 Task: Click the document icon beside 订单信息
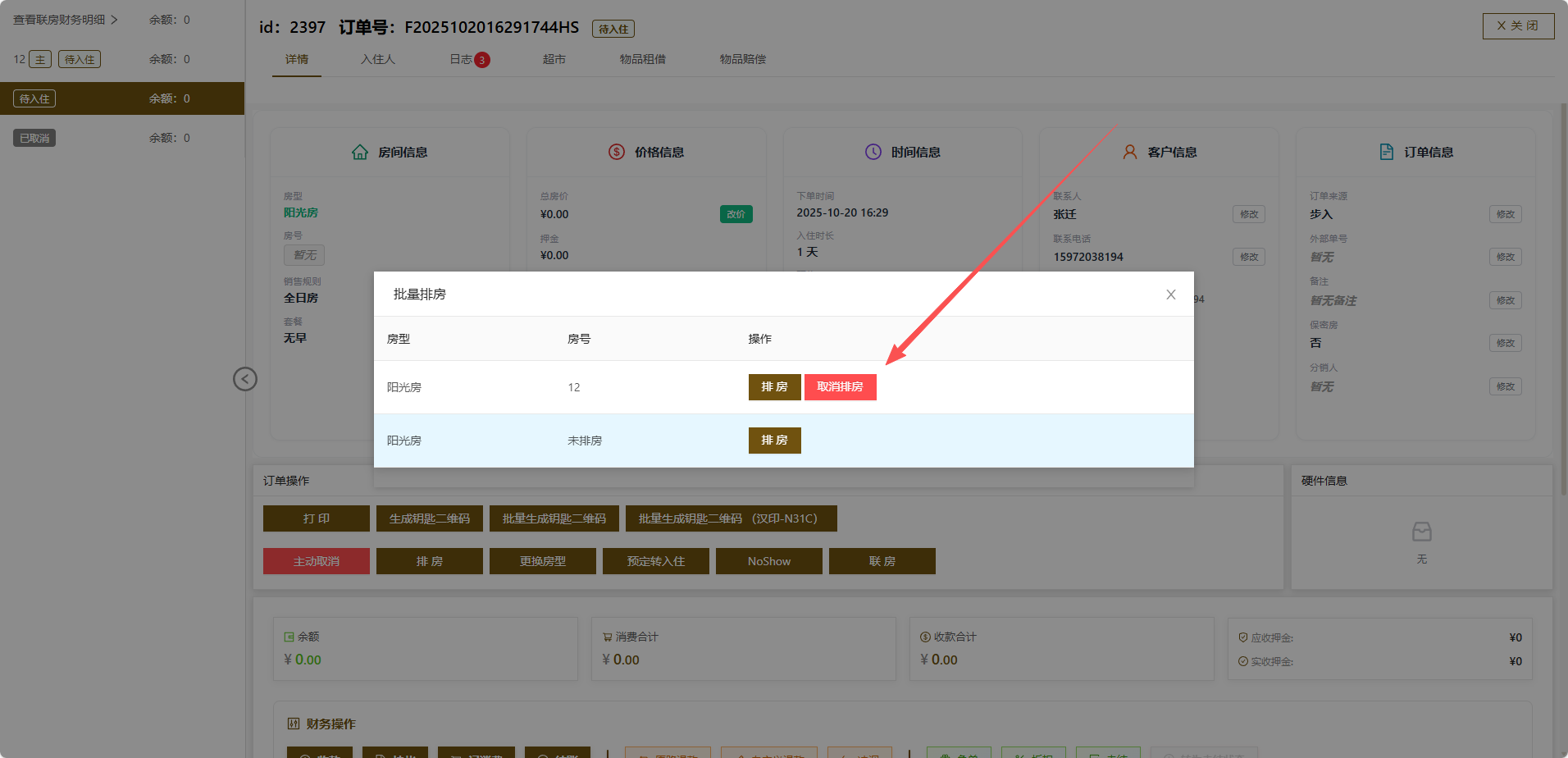pyautogui.click(x=1387, y=153)
